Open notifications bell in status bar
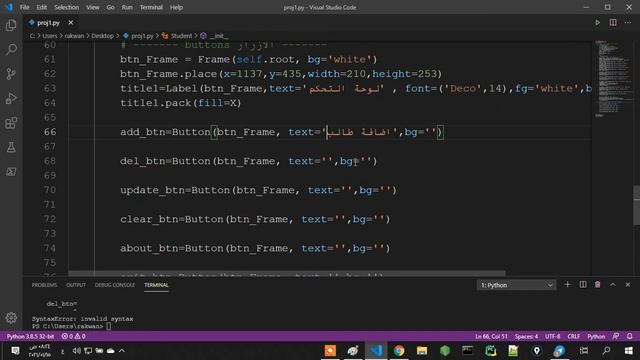The image size is (640, 360). tap(630, 336)
